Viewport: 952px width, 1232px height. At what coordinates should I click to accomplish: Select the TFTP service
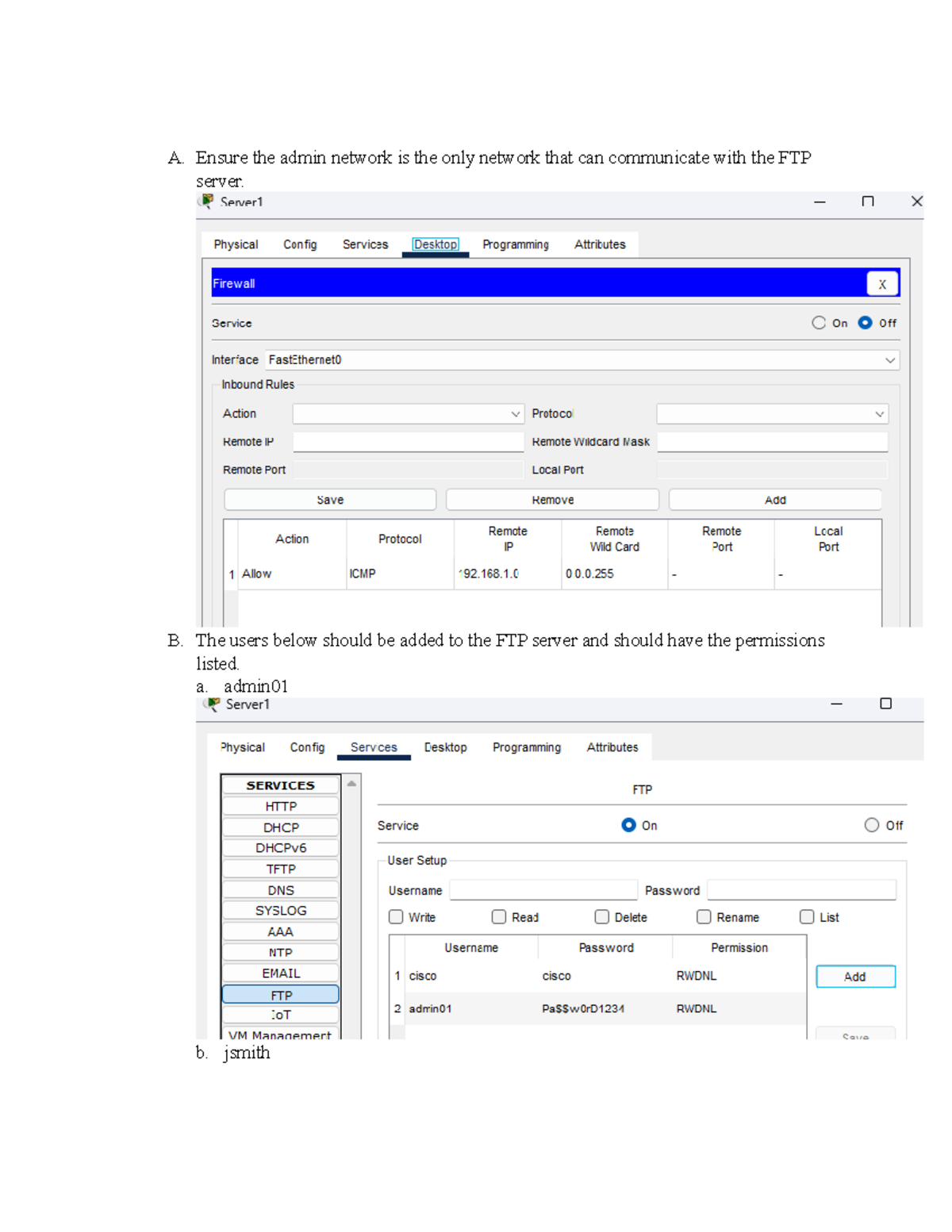[280, 868]
